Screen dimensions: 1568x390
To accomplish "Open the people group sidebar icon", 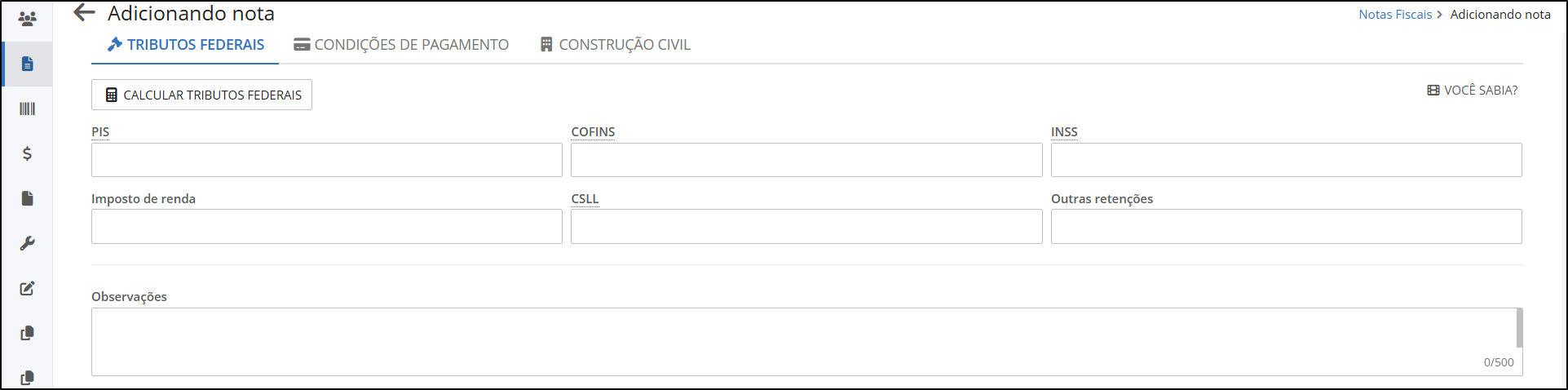I will pyautogui.click(x=27, y=19).
